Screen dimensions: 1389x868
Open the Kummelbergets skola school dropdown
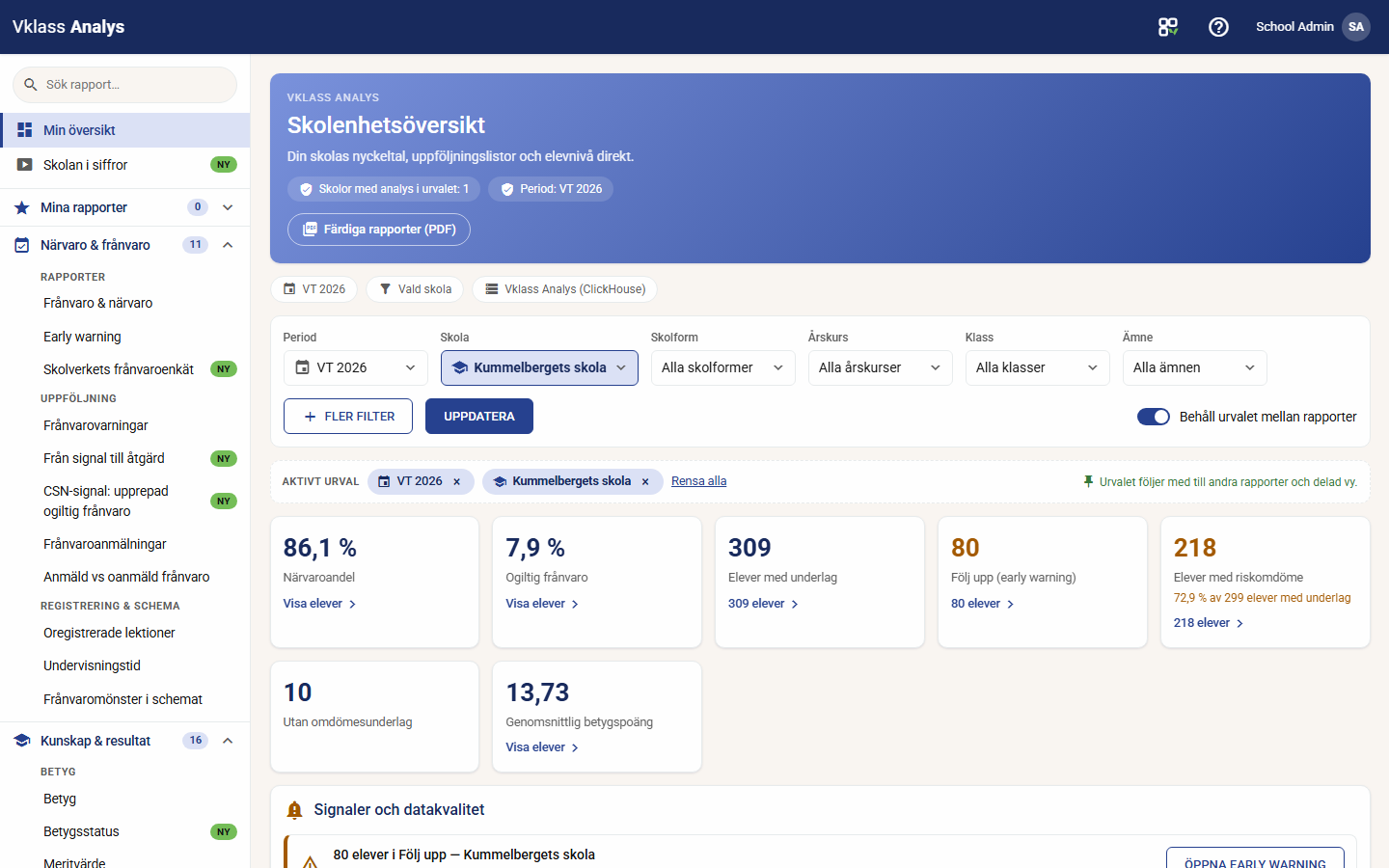point(539,367)
